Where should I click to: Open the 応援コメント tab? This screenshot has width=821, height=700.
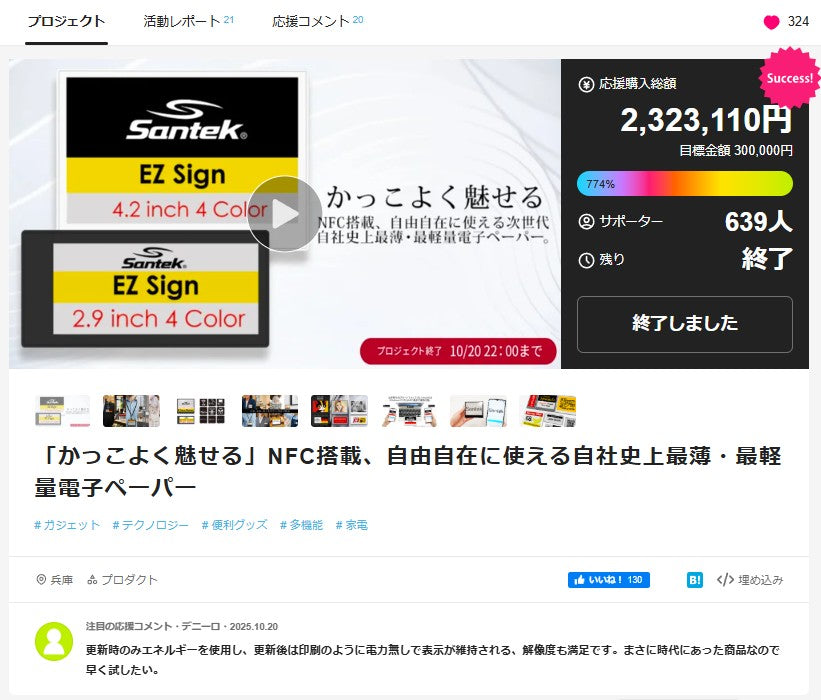pos(317,21)
